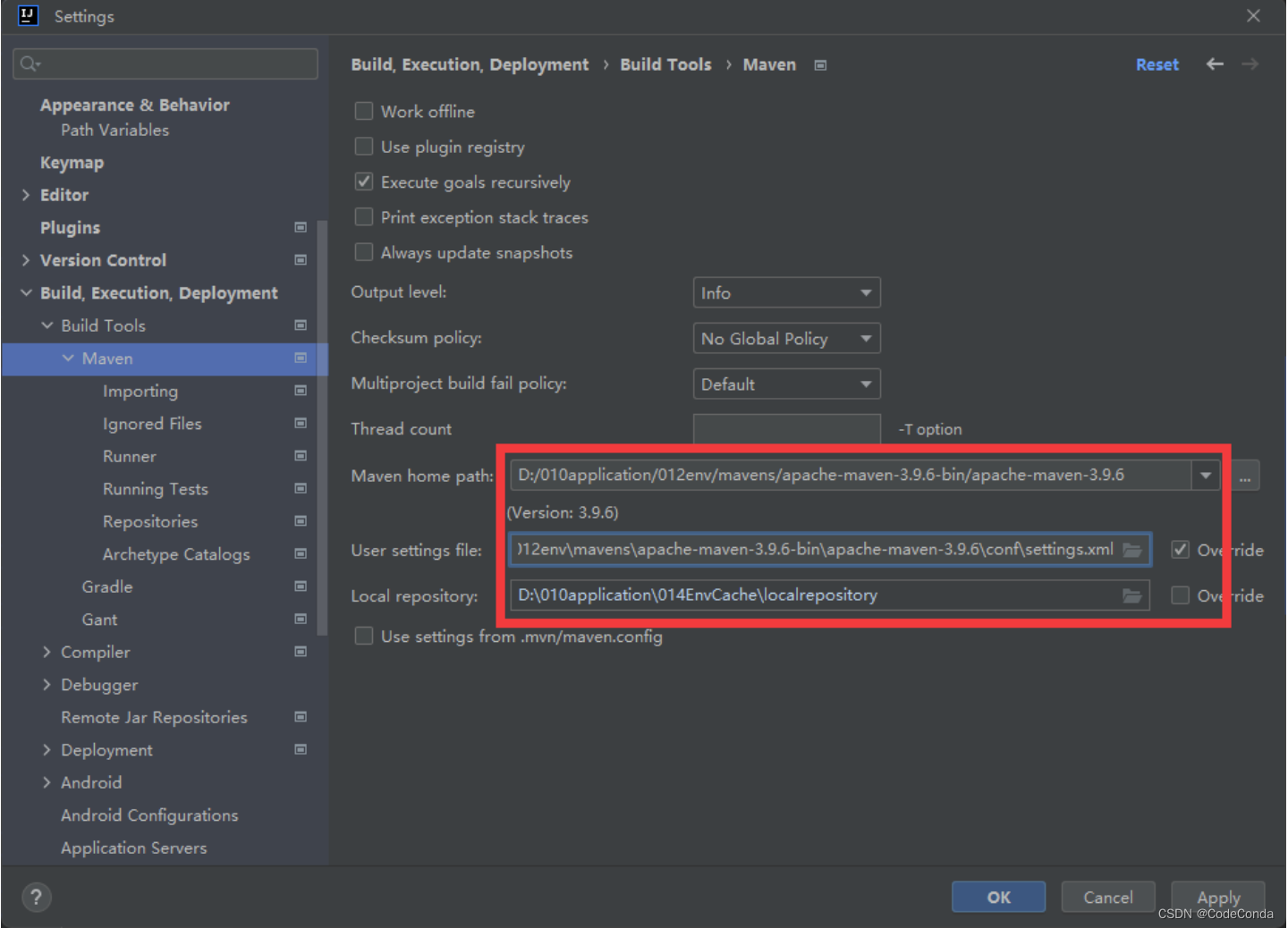The width and height of the screenshot is (1288, 928).
Task: Uncheck Override for User settings file
Action: pos(1181,550)
